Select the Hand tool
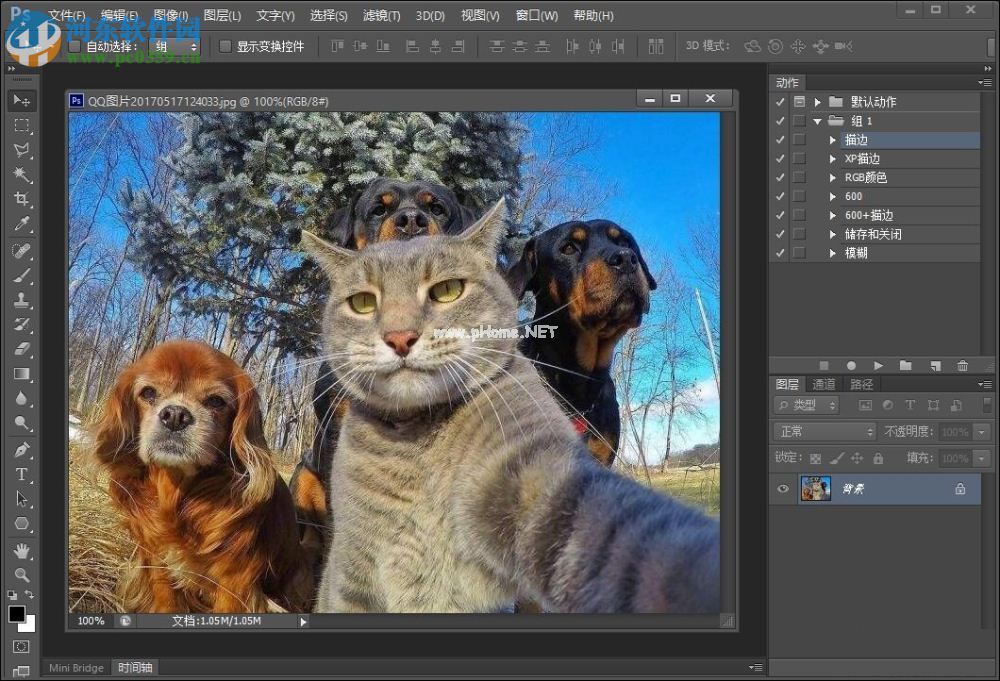The image size is (1000, 681). coord(22,550)
